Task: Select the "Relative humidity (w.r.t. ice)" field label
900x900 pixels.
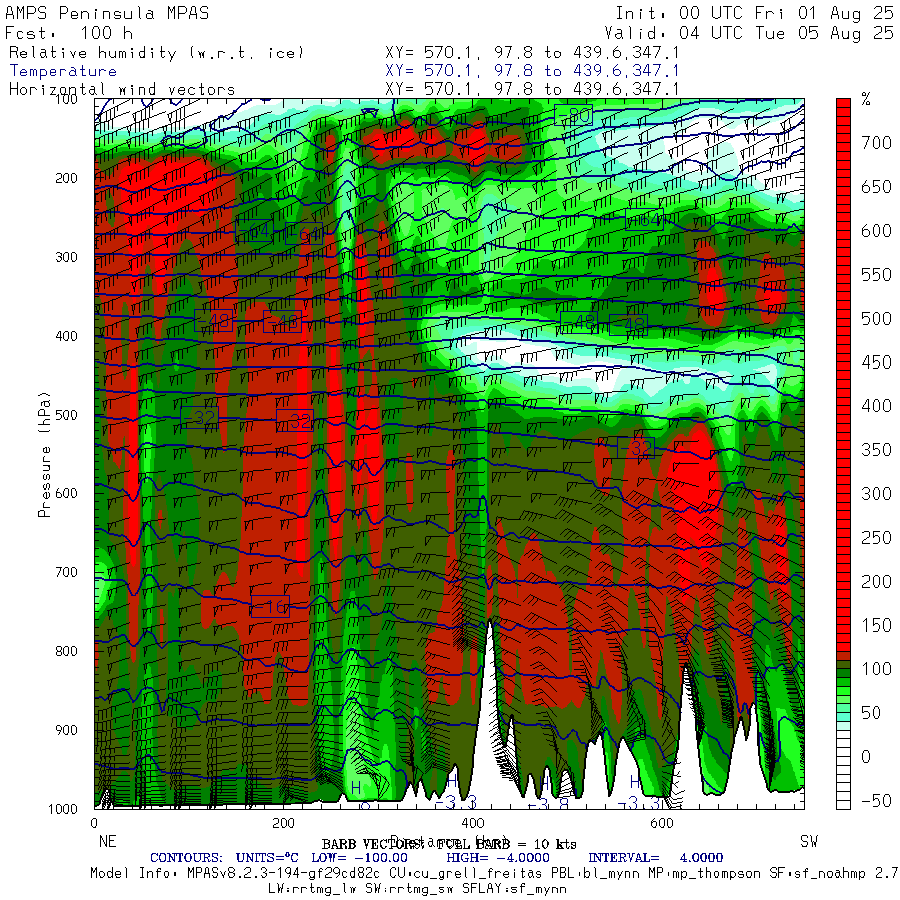Action: [156, 53]
